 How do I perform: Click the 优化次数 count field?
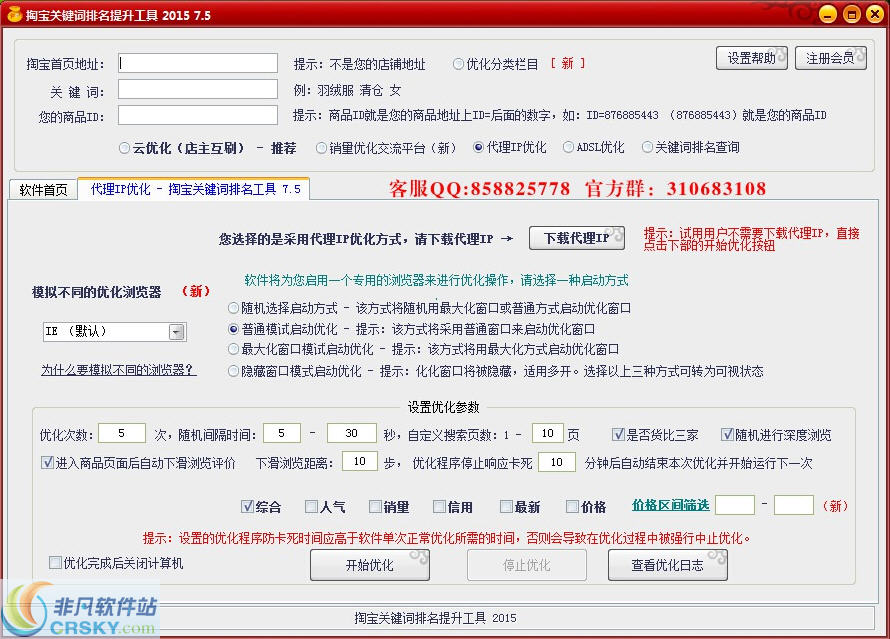tap(121, 434)
